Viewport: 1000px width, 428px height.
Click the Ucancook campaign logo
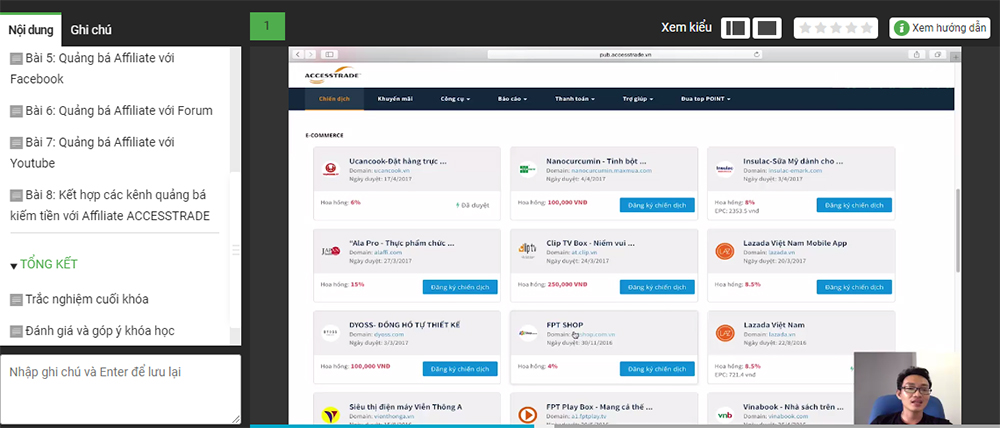coord(330,169)
